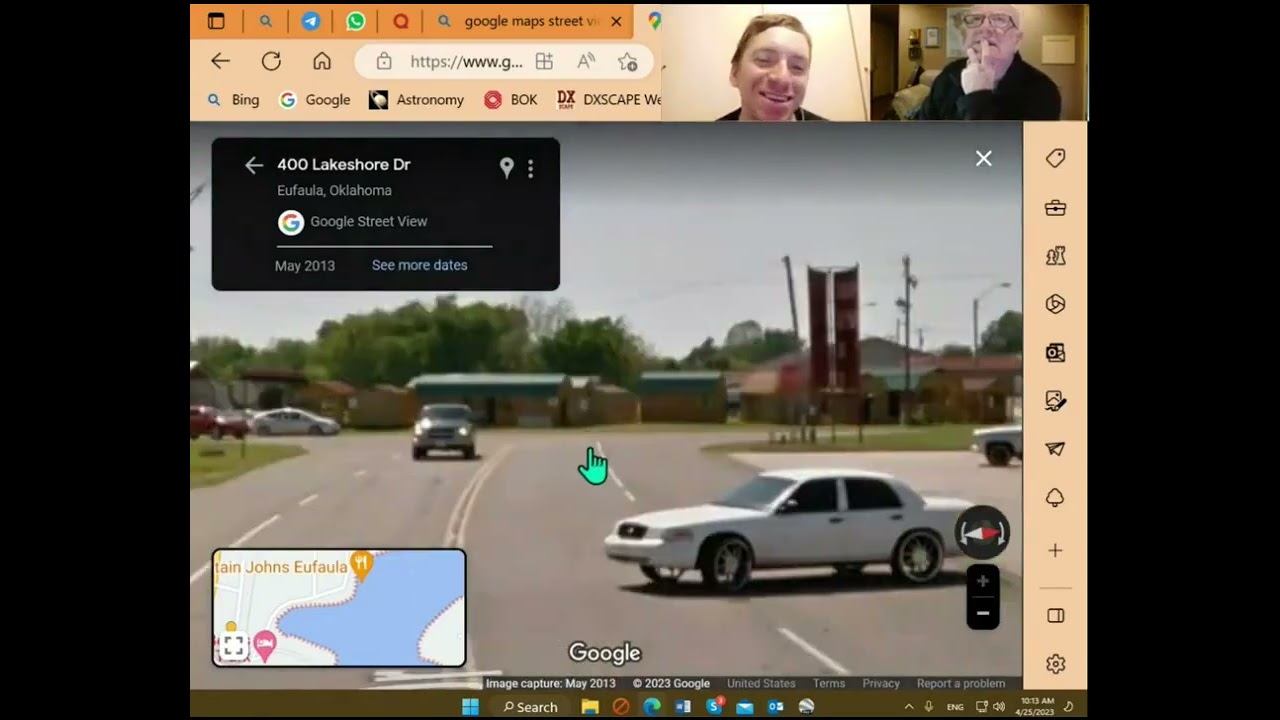
Task: Open Mail from the taskbar
Action: 745,707
